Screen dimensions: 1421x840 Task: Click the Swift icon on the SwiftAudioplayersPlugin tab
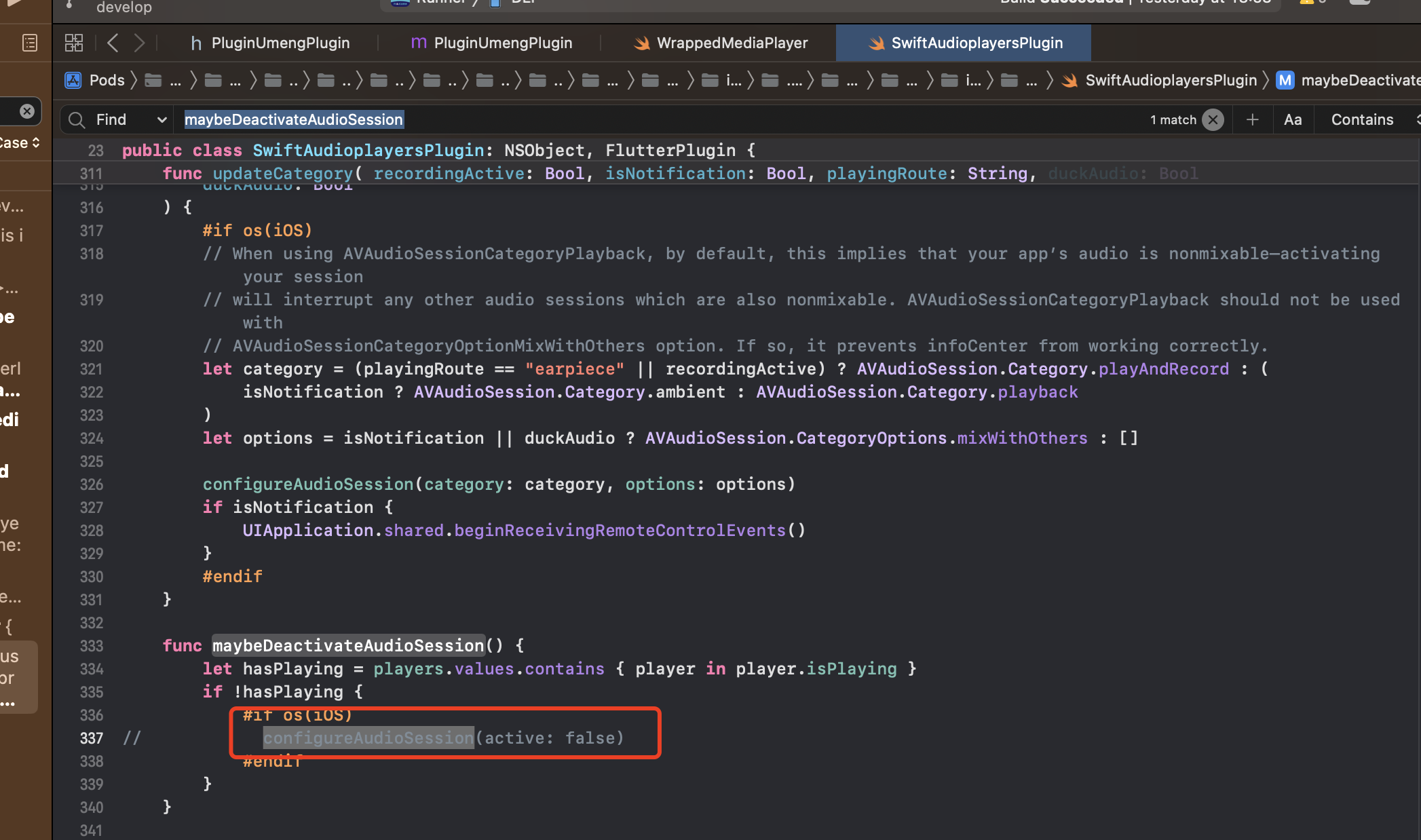pyautogui.click(x=875, y=42)
